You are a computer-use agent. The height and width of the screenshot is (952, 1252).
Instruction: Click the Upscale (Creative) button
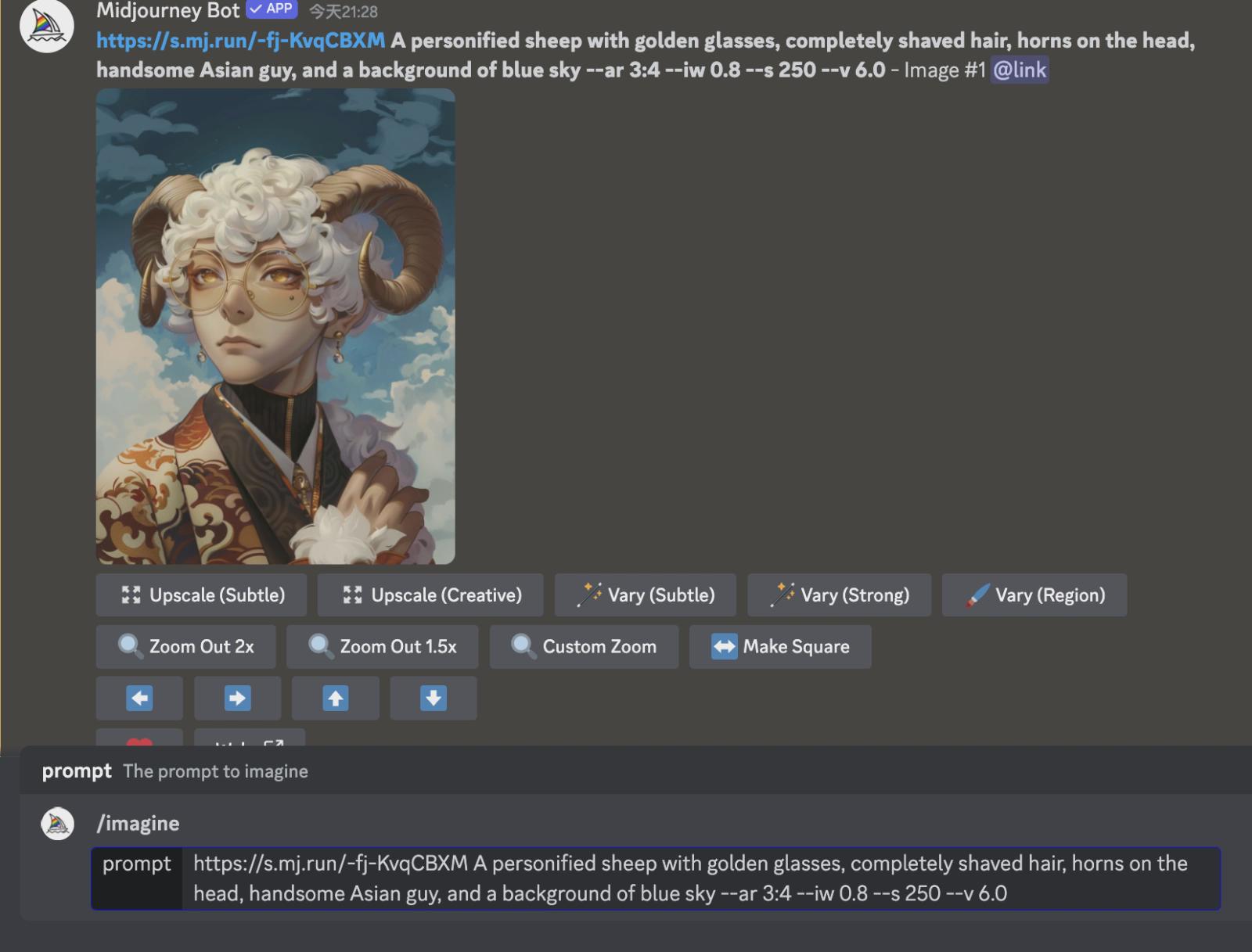click(x=431, y=595)
